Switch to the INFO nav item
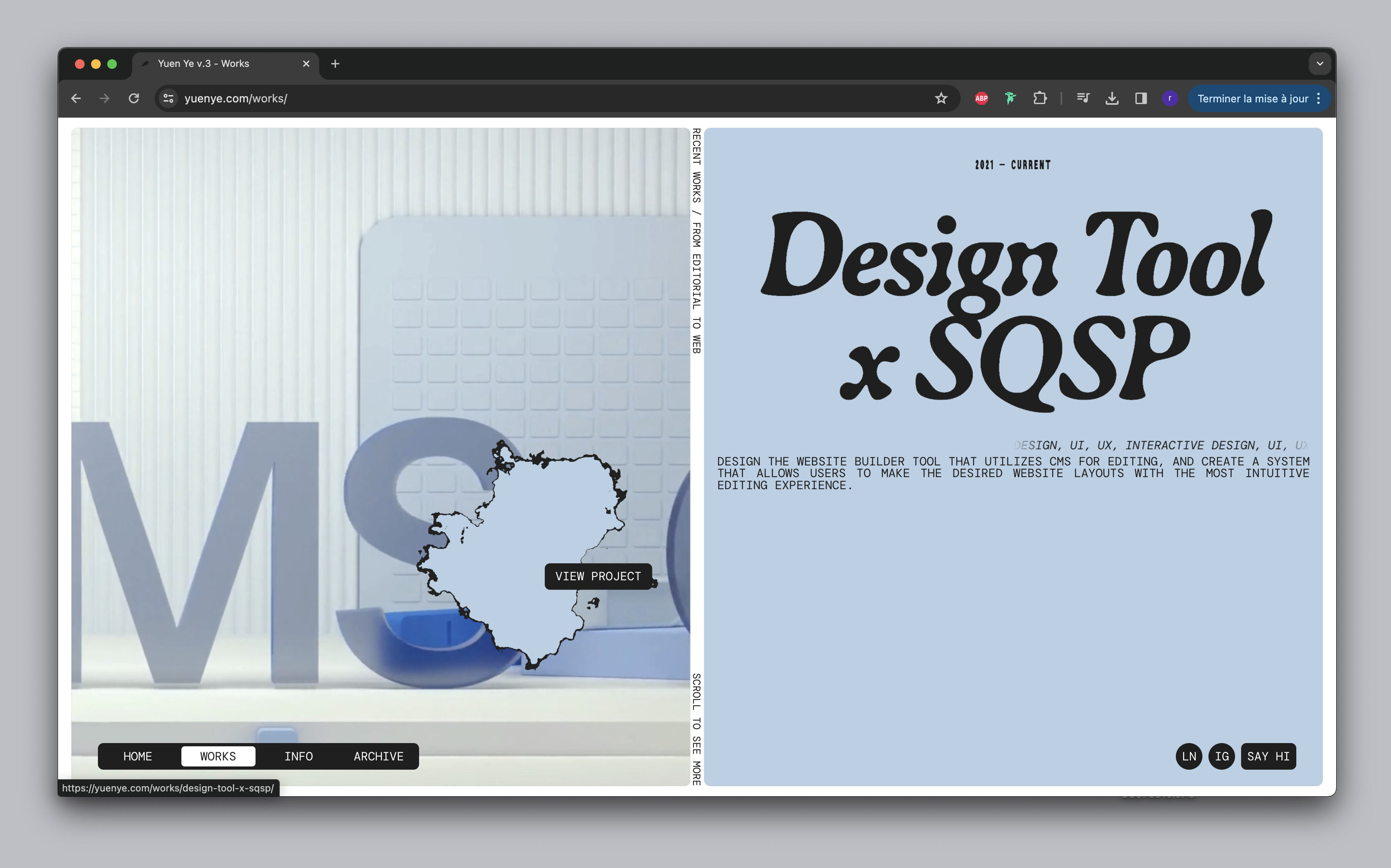This screenshot has height=868, width=1391. pos(299,756)
